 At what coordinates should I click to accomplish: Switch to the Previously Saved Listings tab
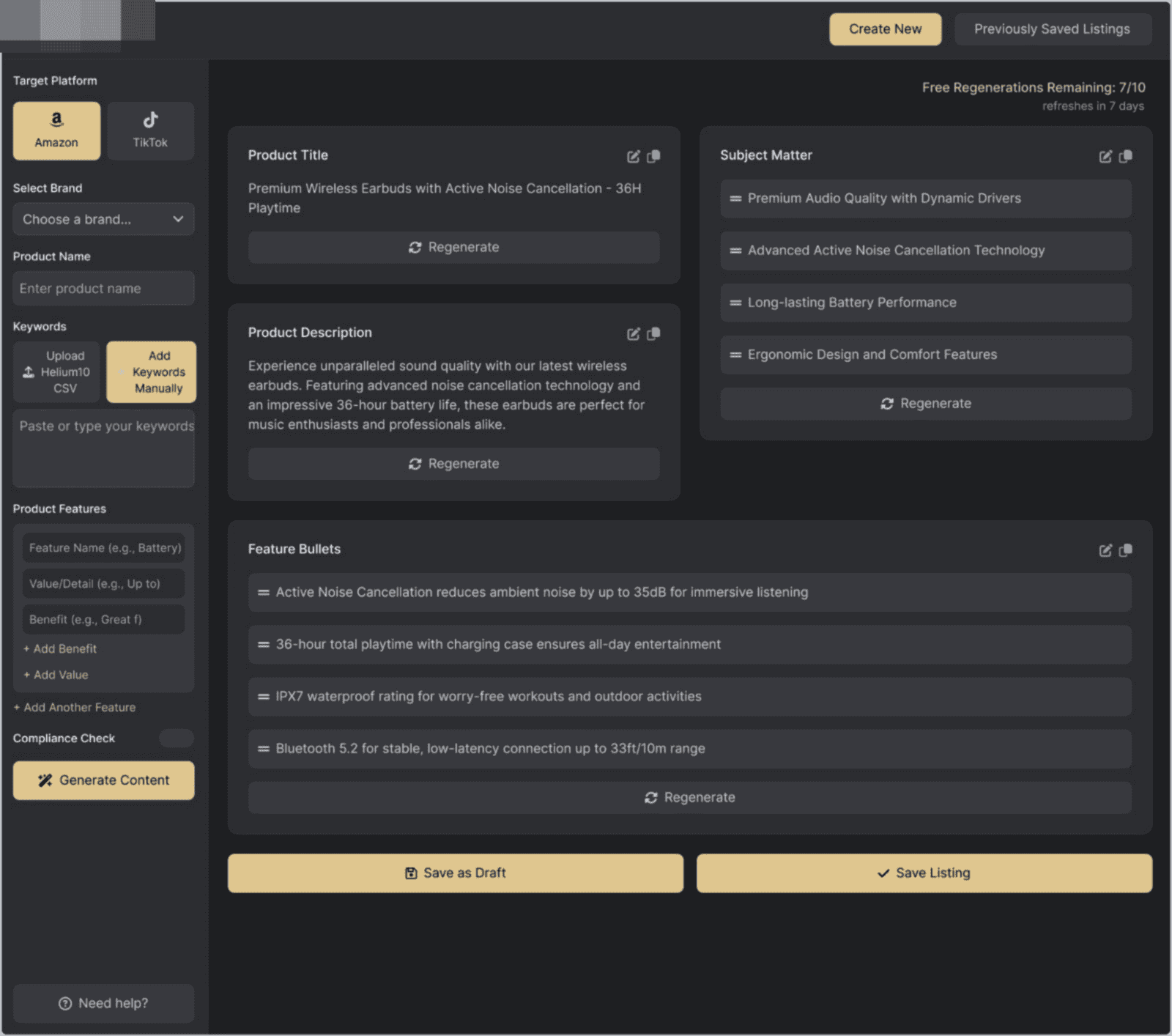point(1053,29)
